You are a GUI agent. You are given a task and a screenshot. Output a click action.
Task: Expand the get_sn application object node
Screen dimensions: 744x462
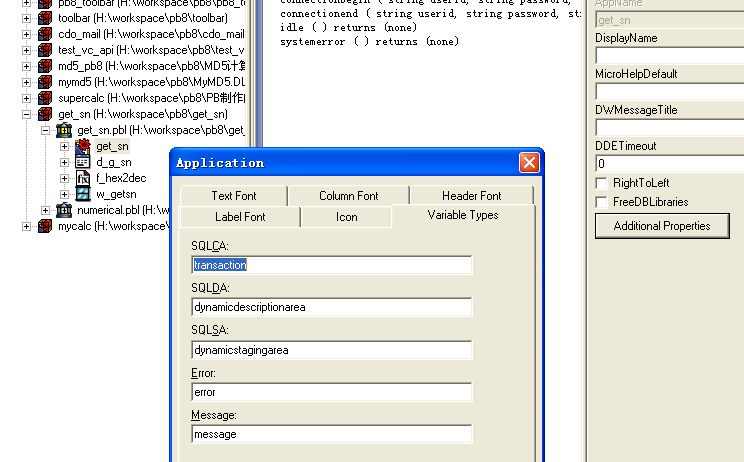tap(65, 147)
